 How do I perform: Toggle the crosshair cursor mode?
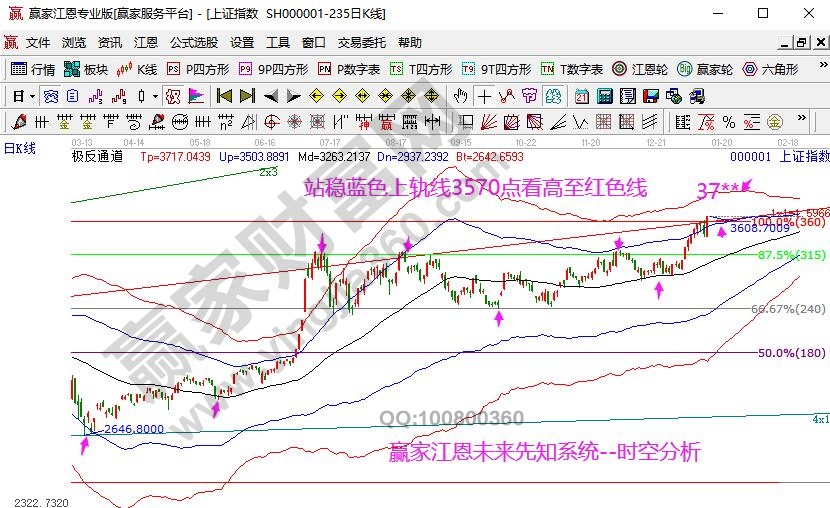[484, 96]
